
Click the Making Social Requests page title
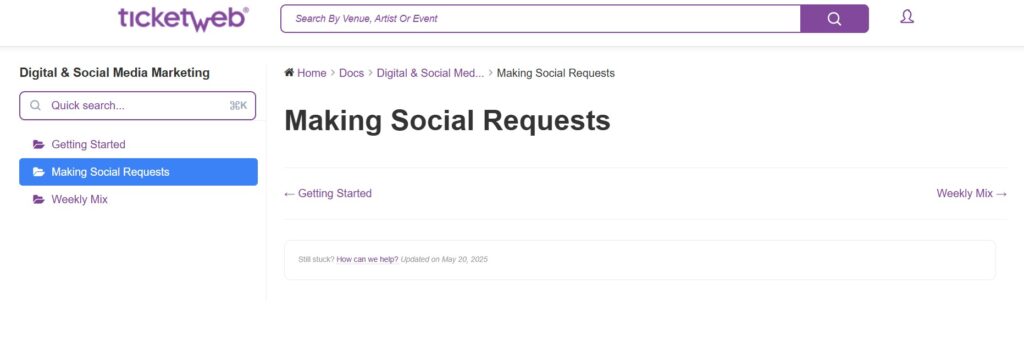[x=447, y=120]
